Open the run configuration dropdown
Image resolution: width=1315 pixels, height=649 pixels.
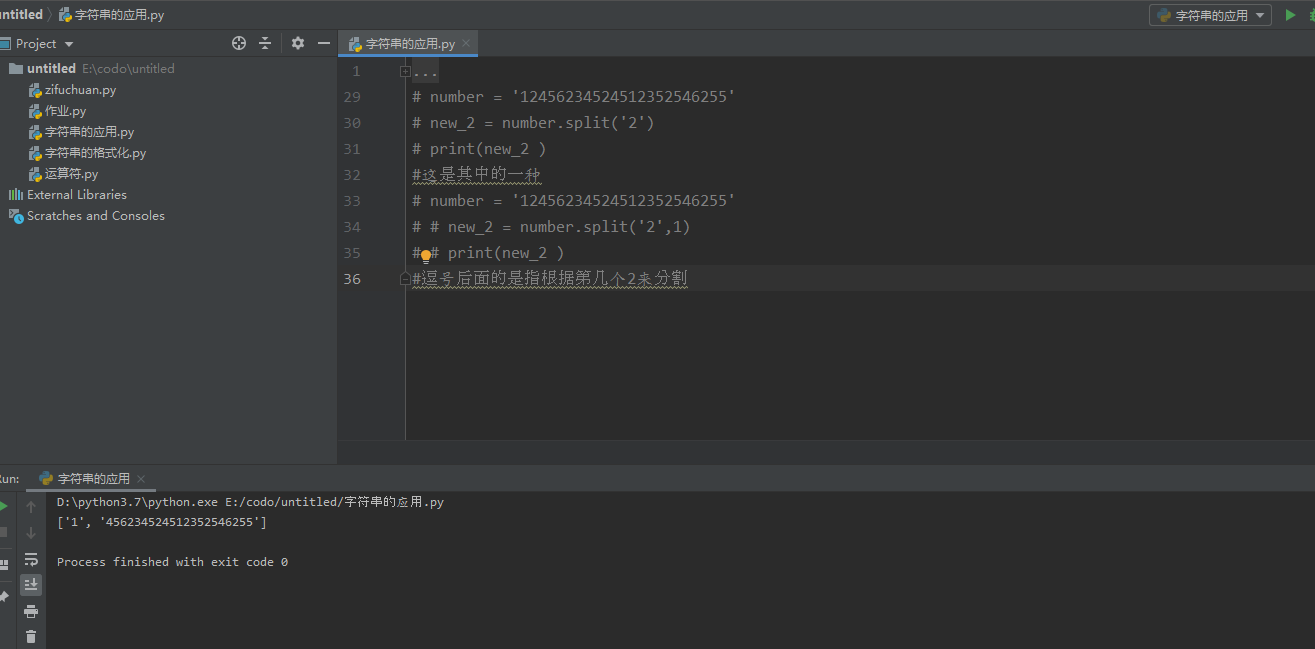click(x=1210, y=15)
